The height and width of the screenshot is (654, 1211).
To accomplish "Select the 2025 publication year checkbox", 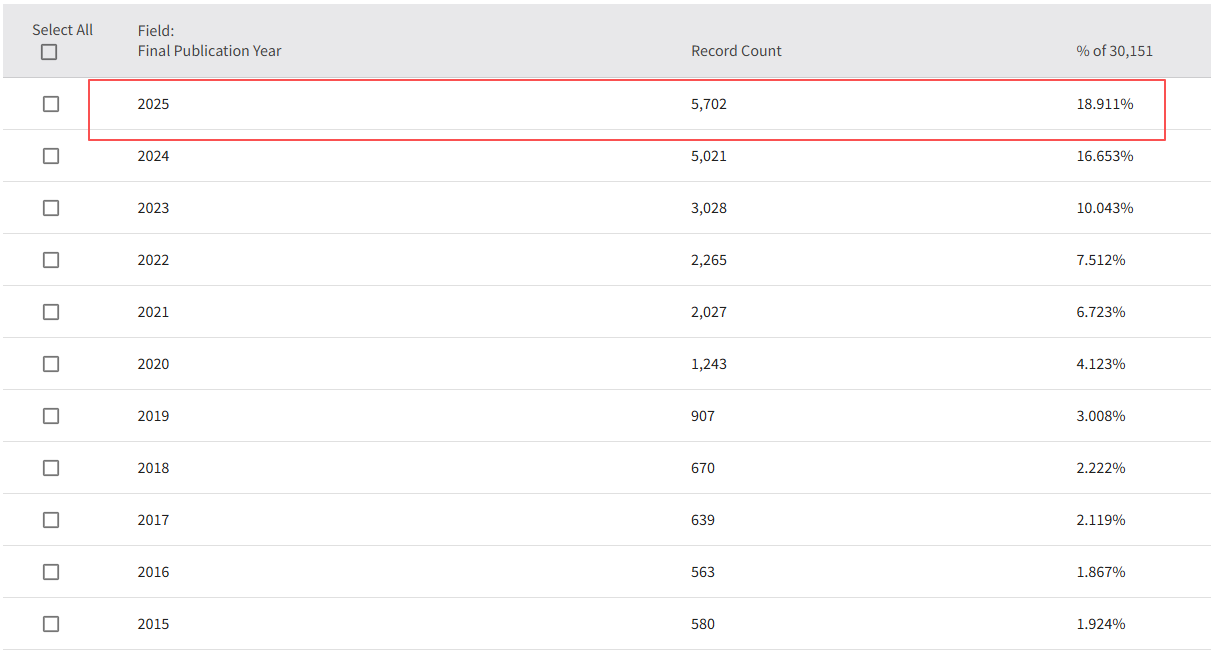I will 51,104.
